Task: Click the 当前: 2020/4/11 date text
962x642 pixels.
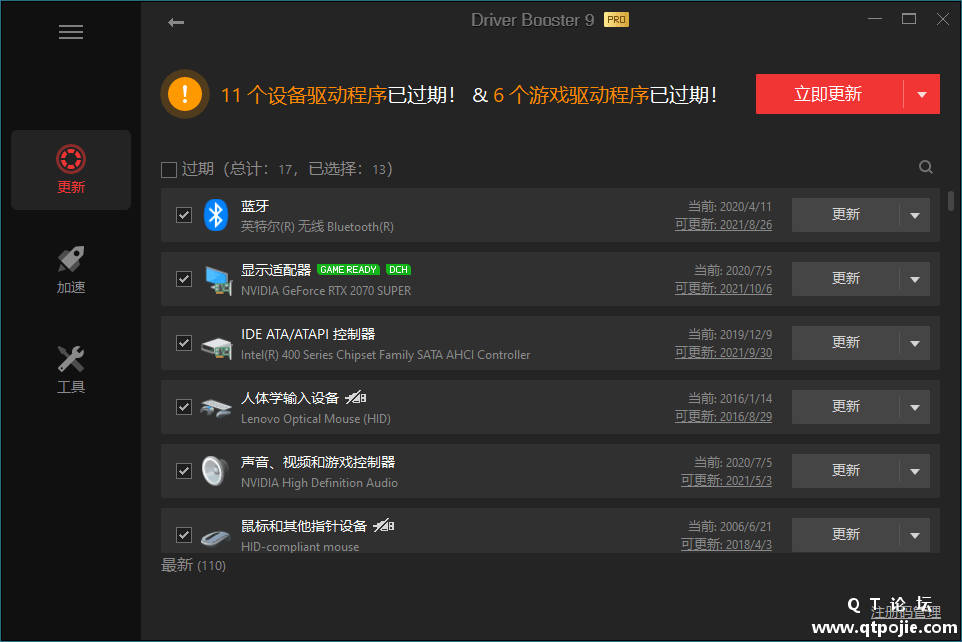Action: coord(729,207)
